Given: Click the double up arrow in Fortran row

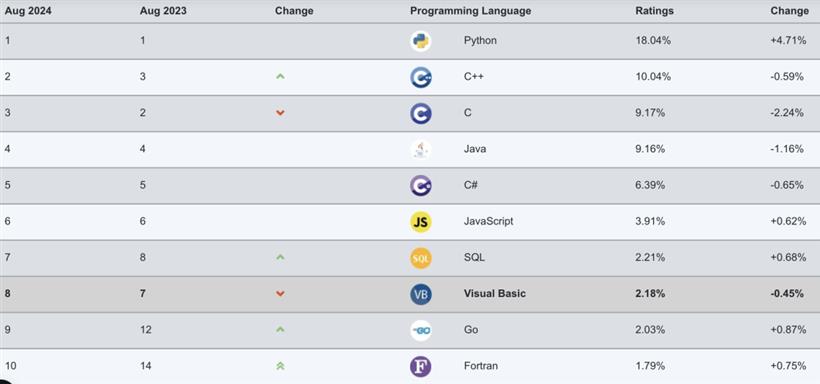Looking at the screenshot, I should click(280, 366).
